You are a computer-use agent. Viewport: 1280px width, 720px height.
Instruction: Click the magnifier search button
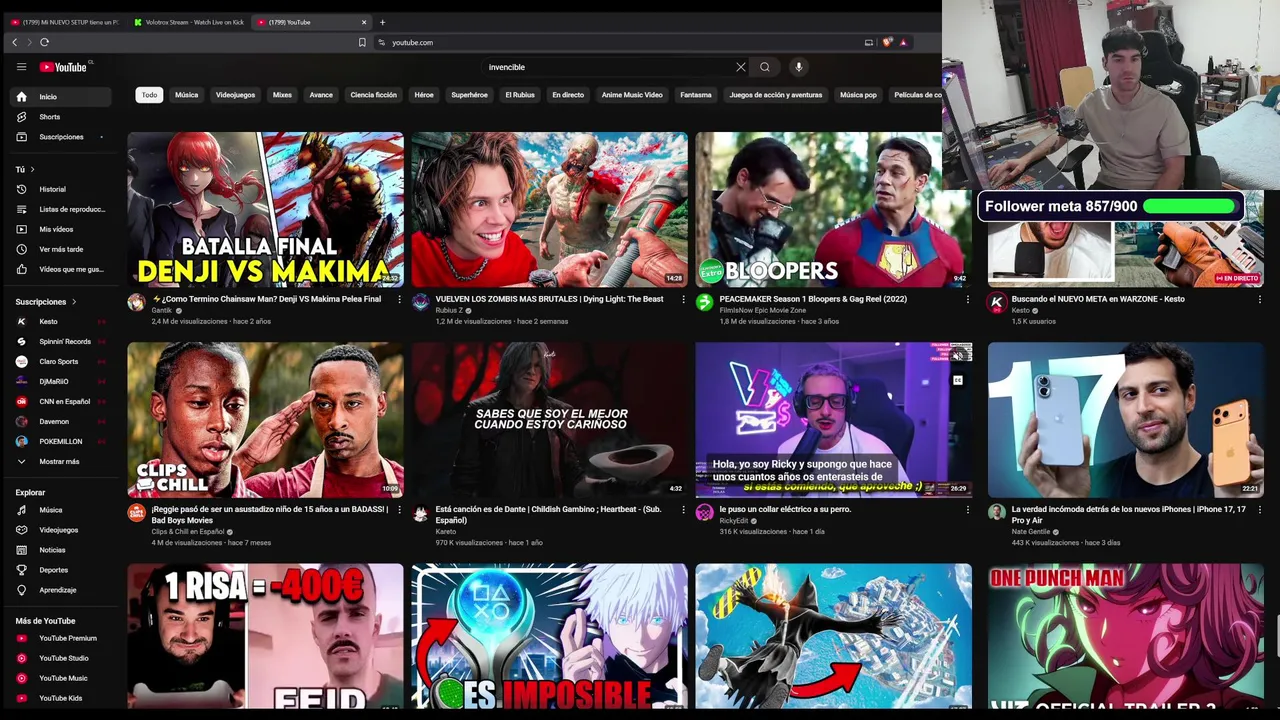pyautogui.click(x=765, y=67)
